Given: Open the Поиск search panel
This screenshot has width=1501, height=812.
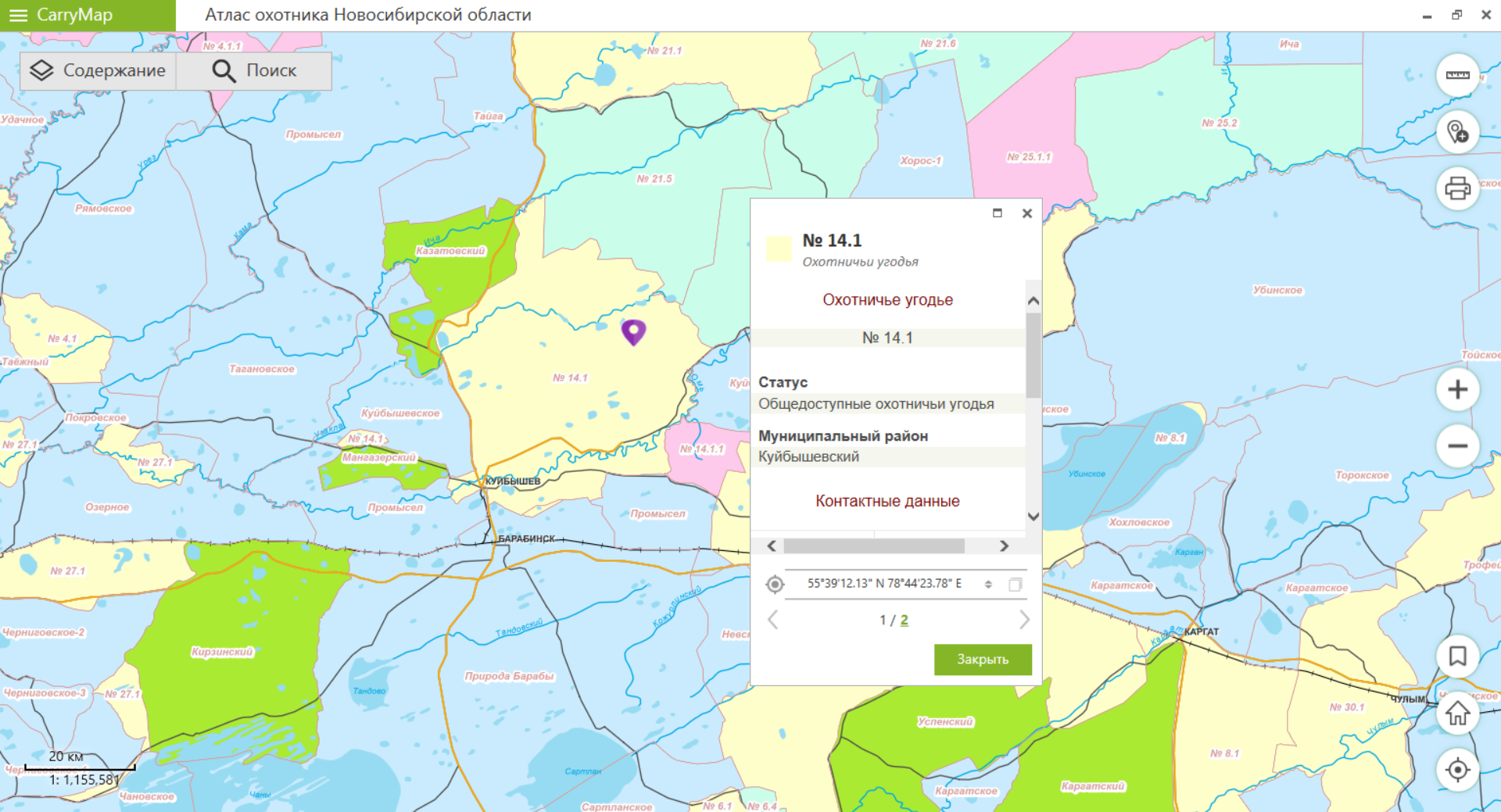Looking at the screenshot, I should coord(254,71).
